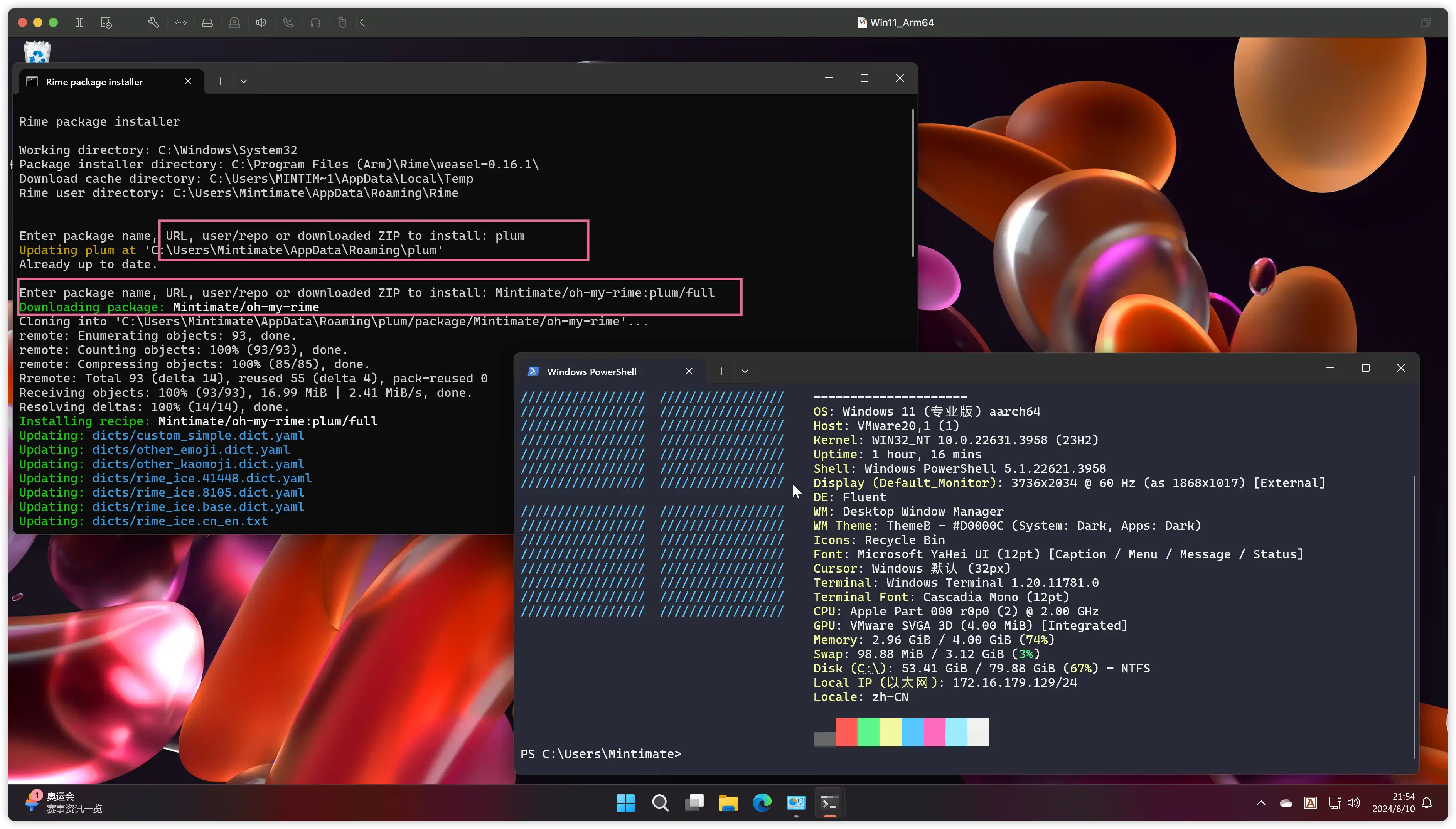Maximize the Windows PowerShell window
This screenshot has width=1456, height=829.
click(x=1365, y=368)
